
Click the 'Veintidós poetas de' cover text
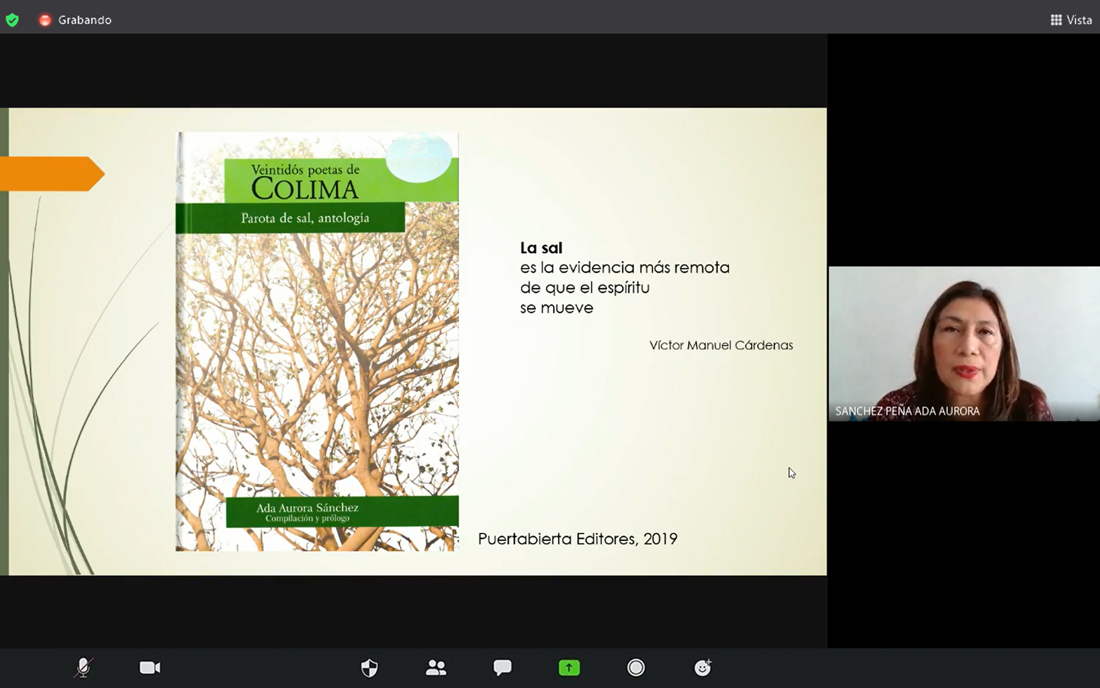coord(305,169)
